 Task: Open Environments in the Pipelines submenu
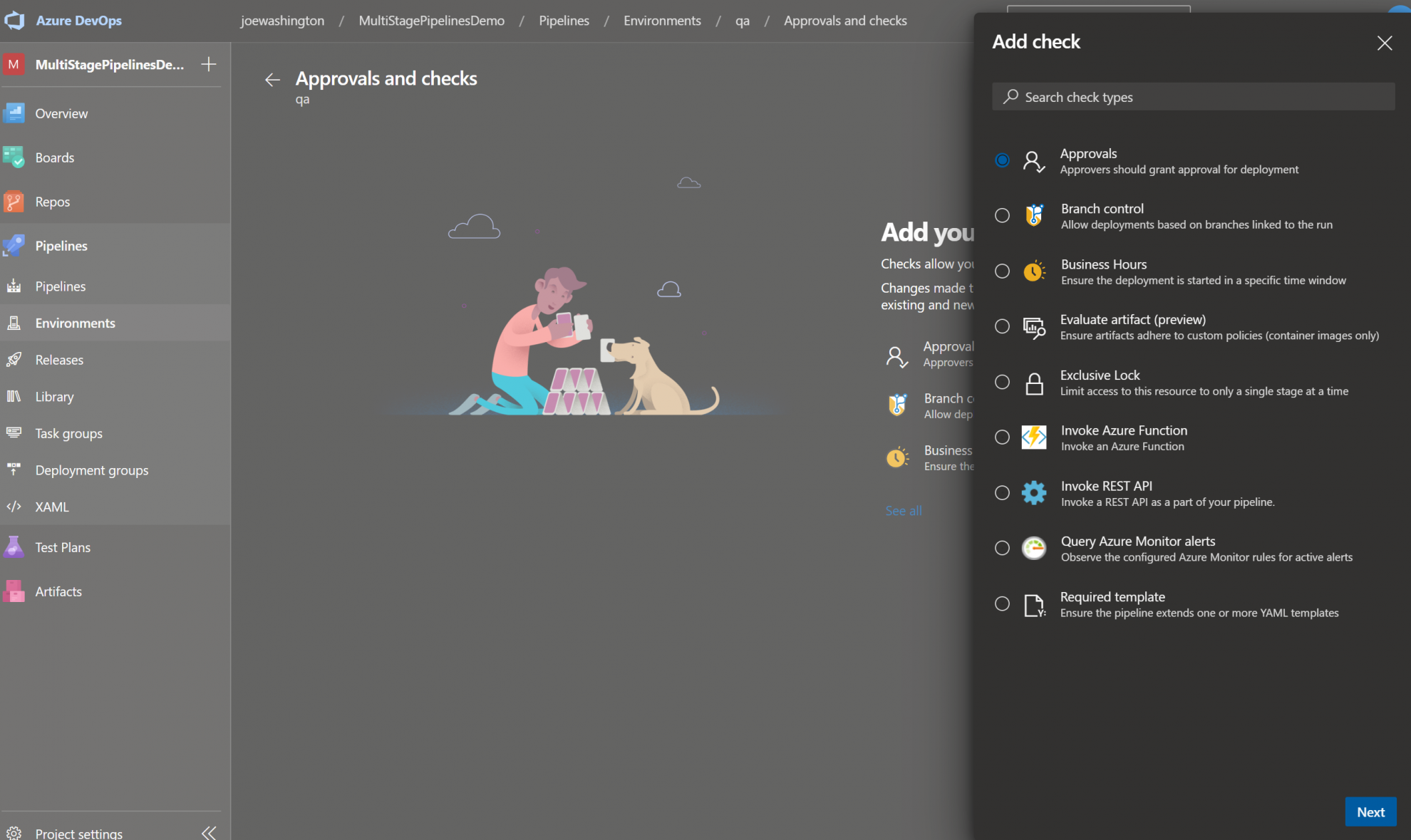click(x=75, y=323)
